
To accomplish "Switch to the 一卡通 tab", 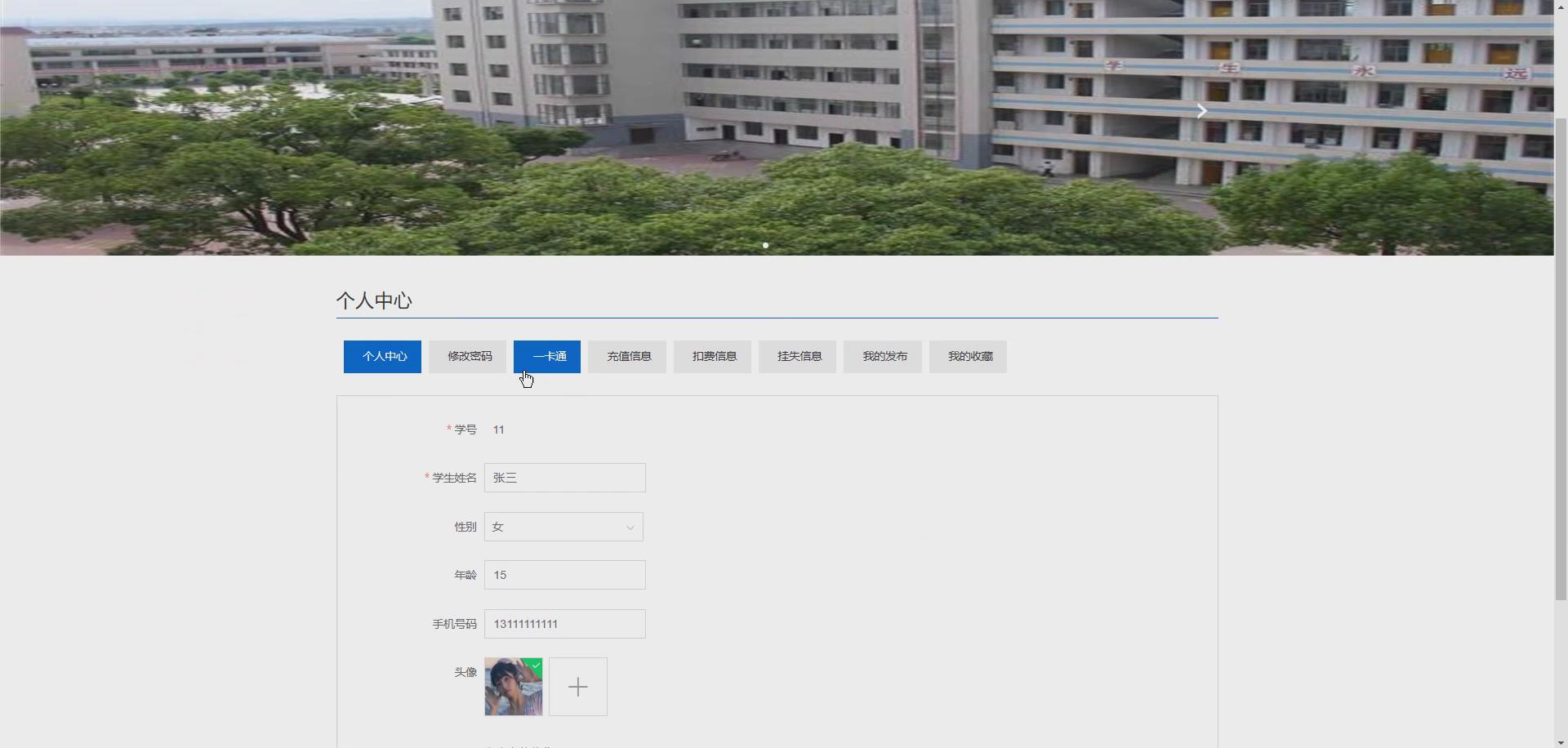I will pos(546,356).
